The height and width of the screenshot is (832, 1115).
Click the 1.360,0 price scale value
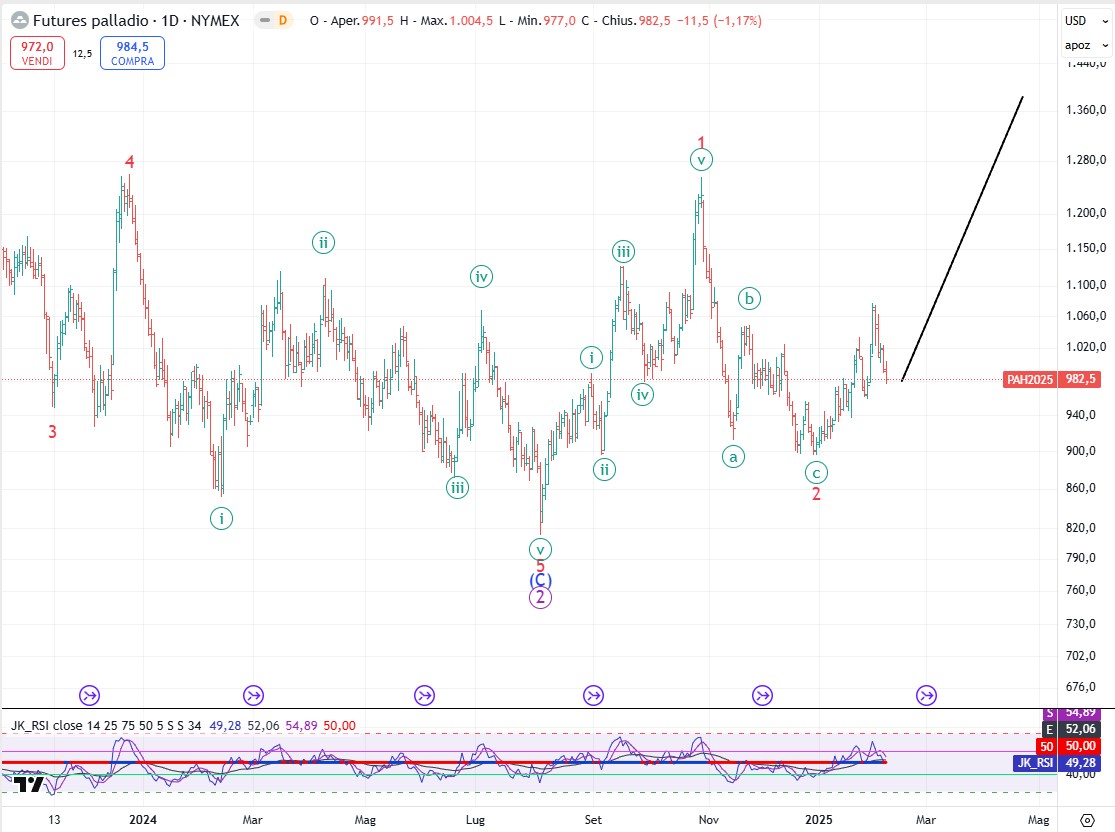[1086, 110]
